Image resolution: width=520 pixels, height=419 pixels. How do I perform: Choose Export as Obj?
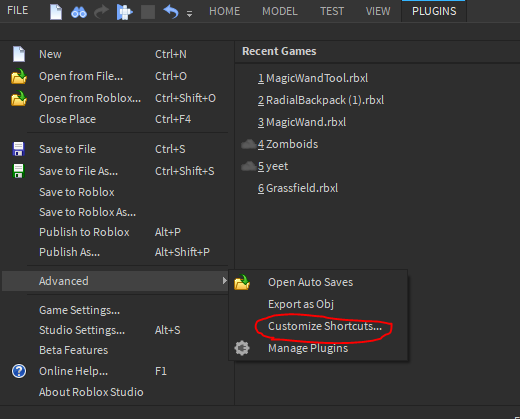pyautogui.click(x=318, y=304)
